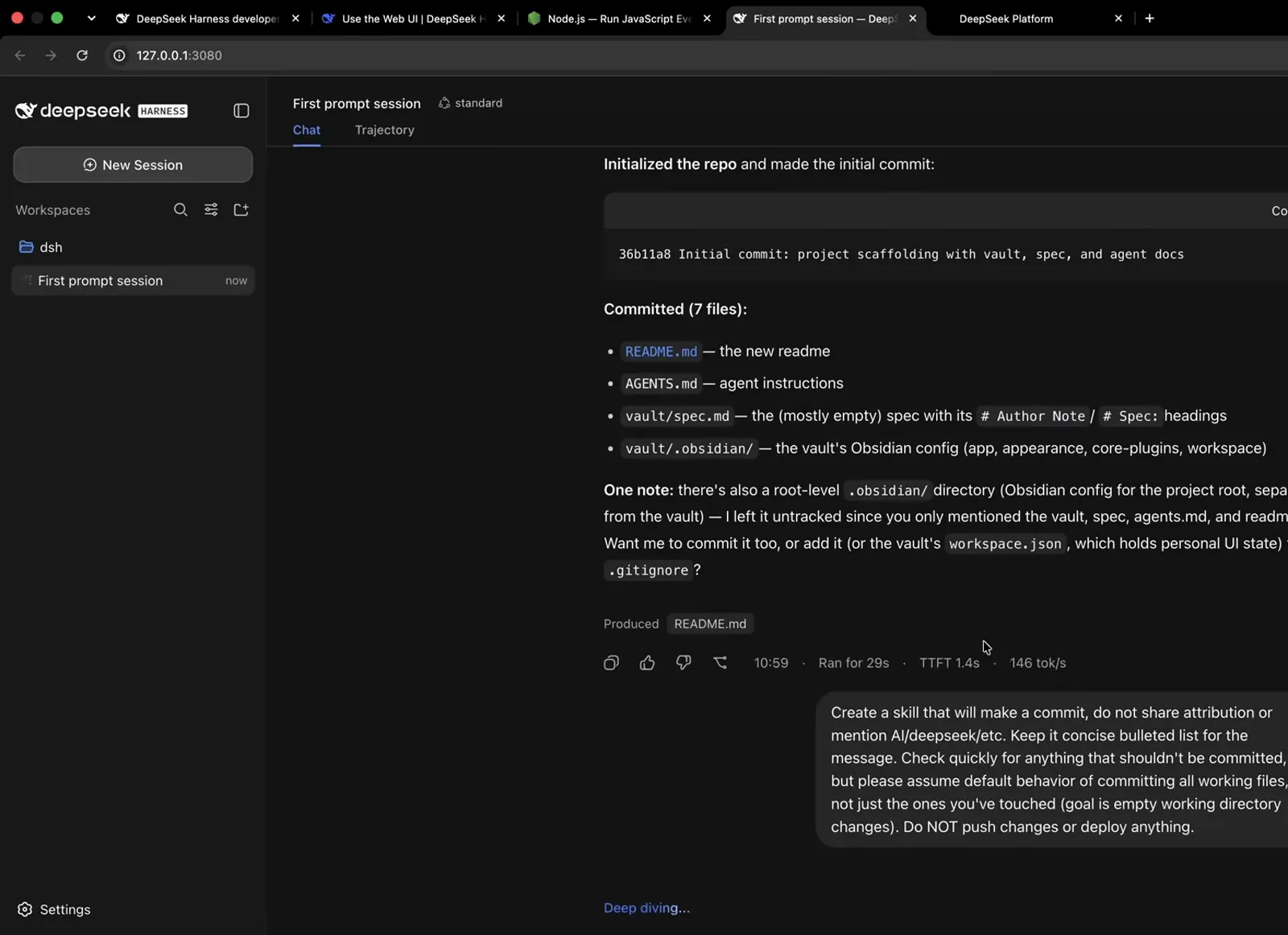Switch to Node.js browser tab
Viewport: 1288px width, 935px height.
tap(617, 19)
